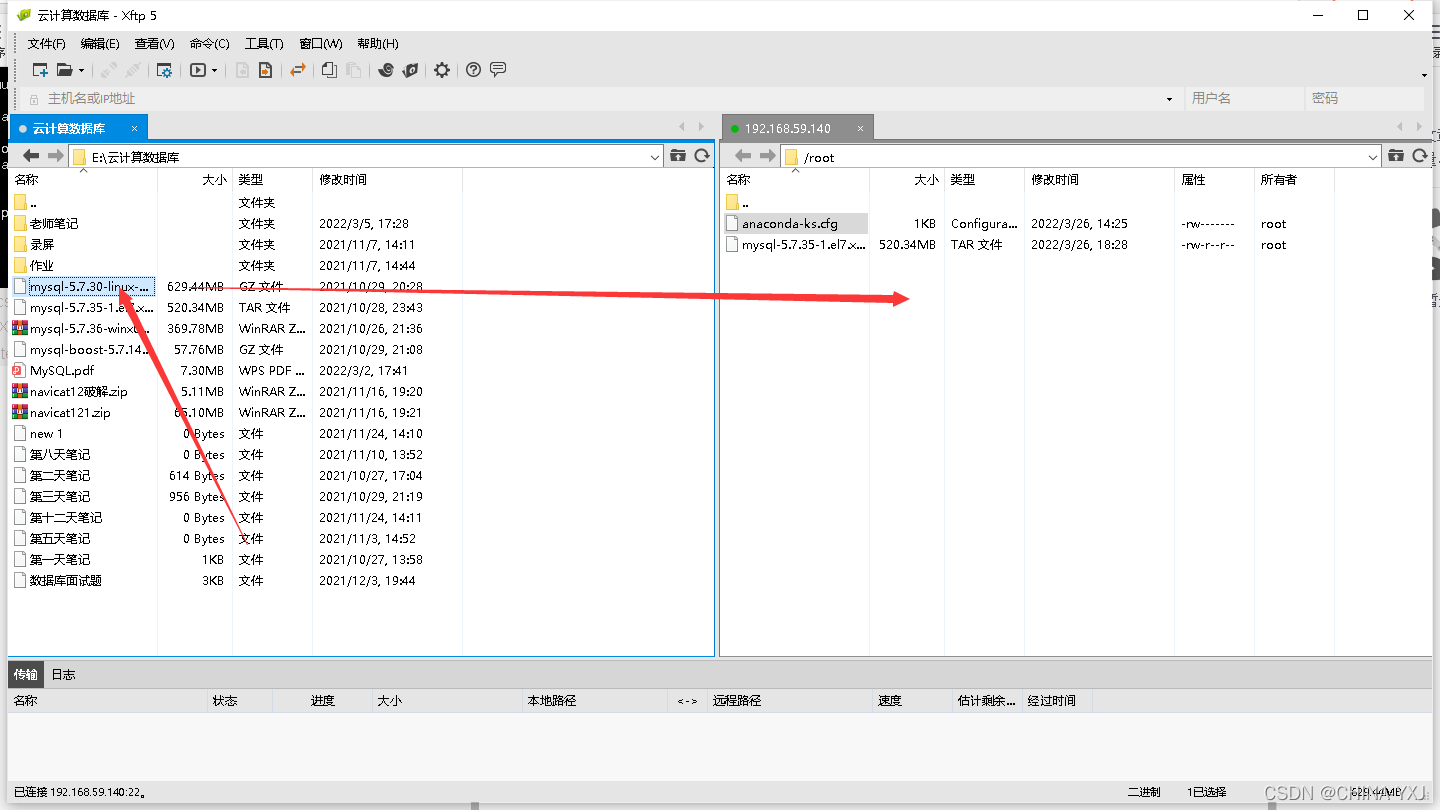The height and width of the screenshot is (810, 1440).
Task: Click the host name or IP address field
Action: point(600,98)
